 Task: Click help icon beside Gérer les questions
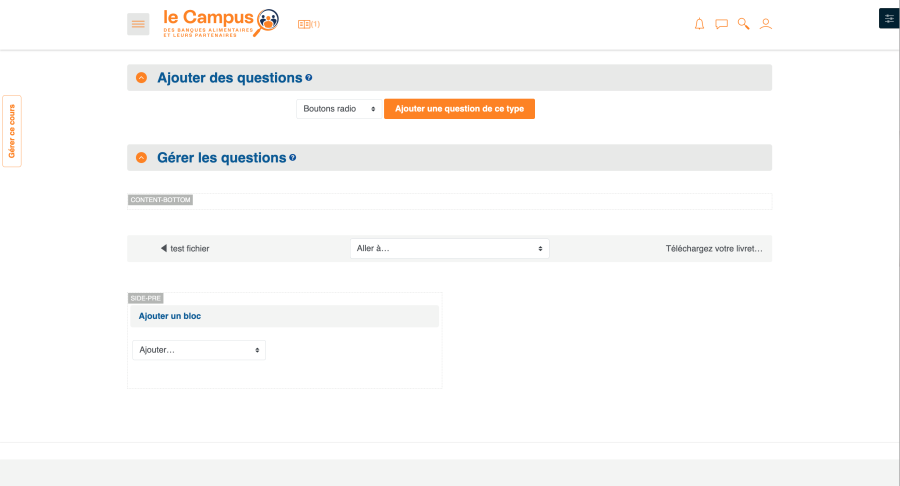[293, 158]
